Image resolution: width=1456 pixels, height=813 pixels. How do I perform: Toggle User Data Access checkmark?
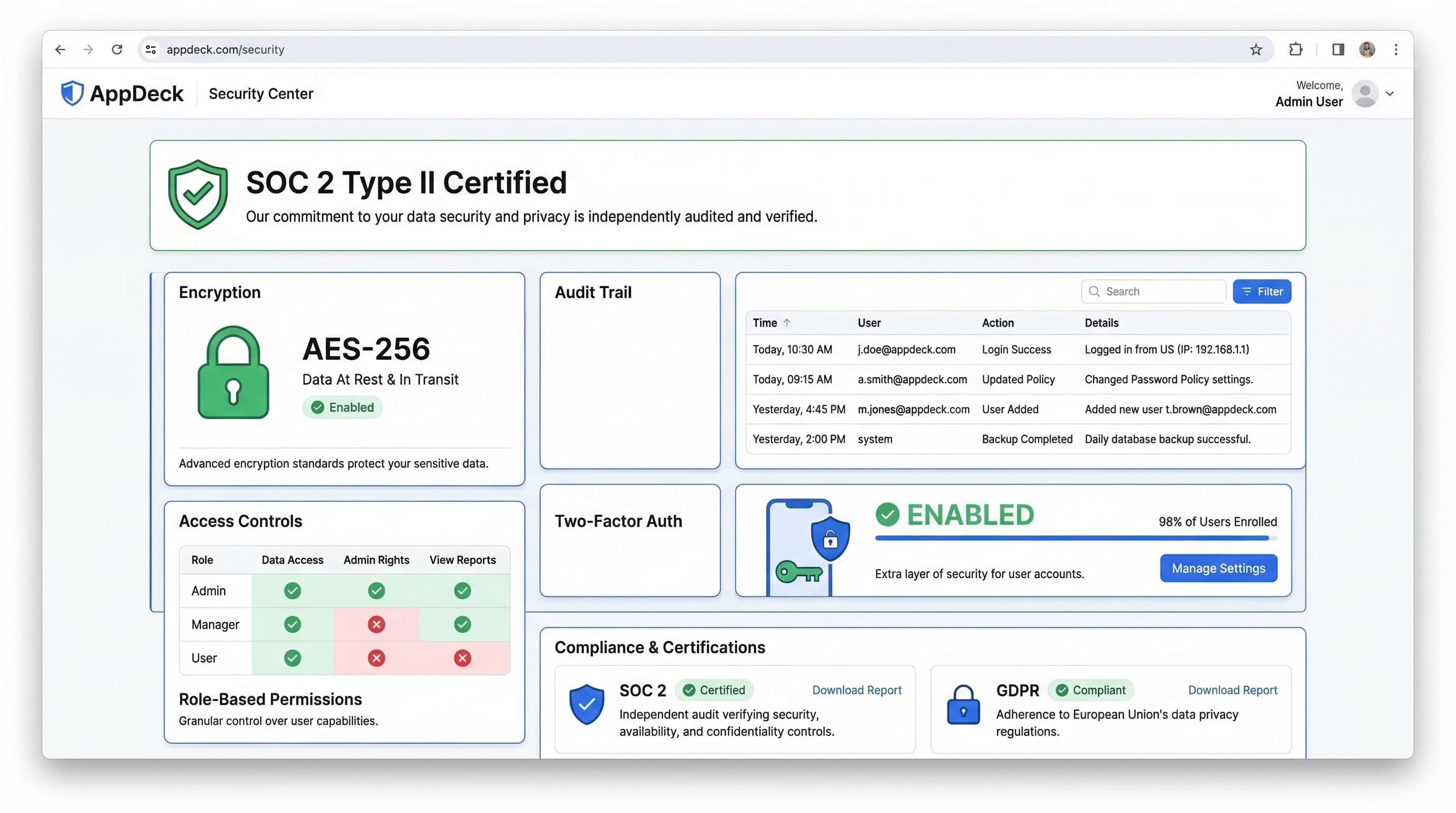(x=292, y=657)
